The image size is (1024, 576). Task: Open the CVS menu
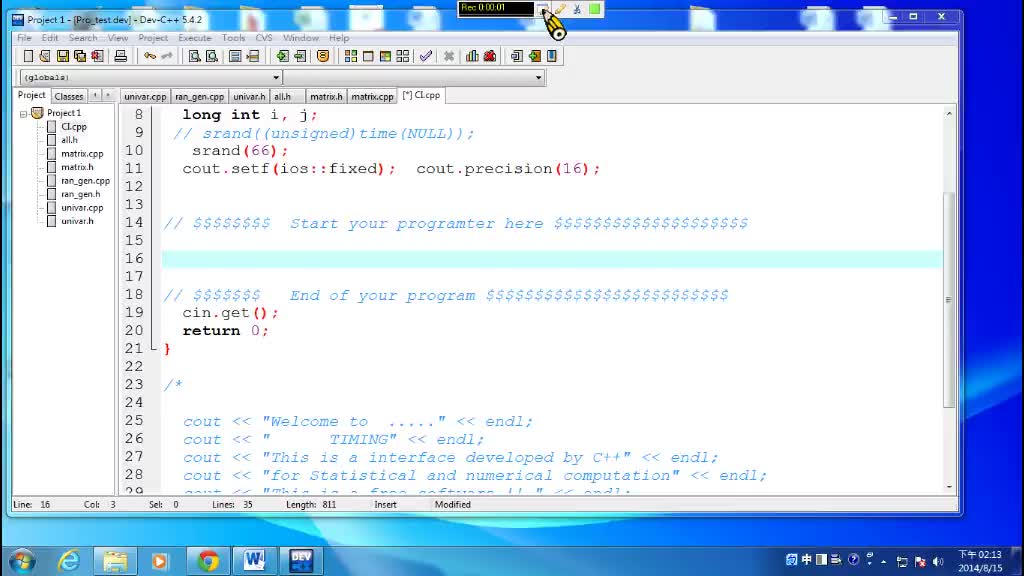pyautogui.click(x=264, y=38)
